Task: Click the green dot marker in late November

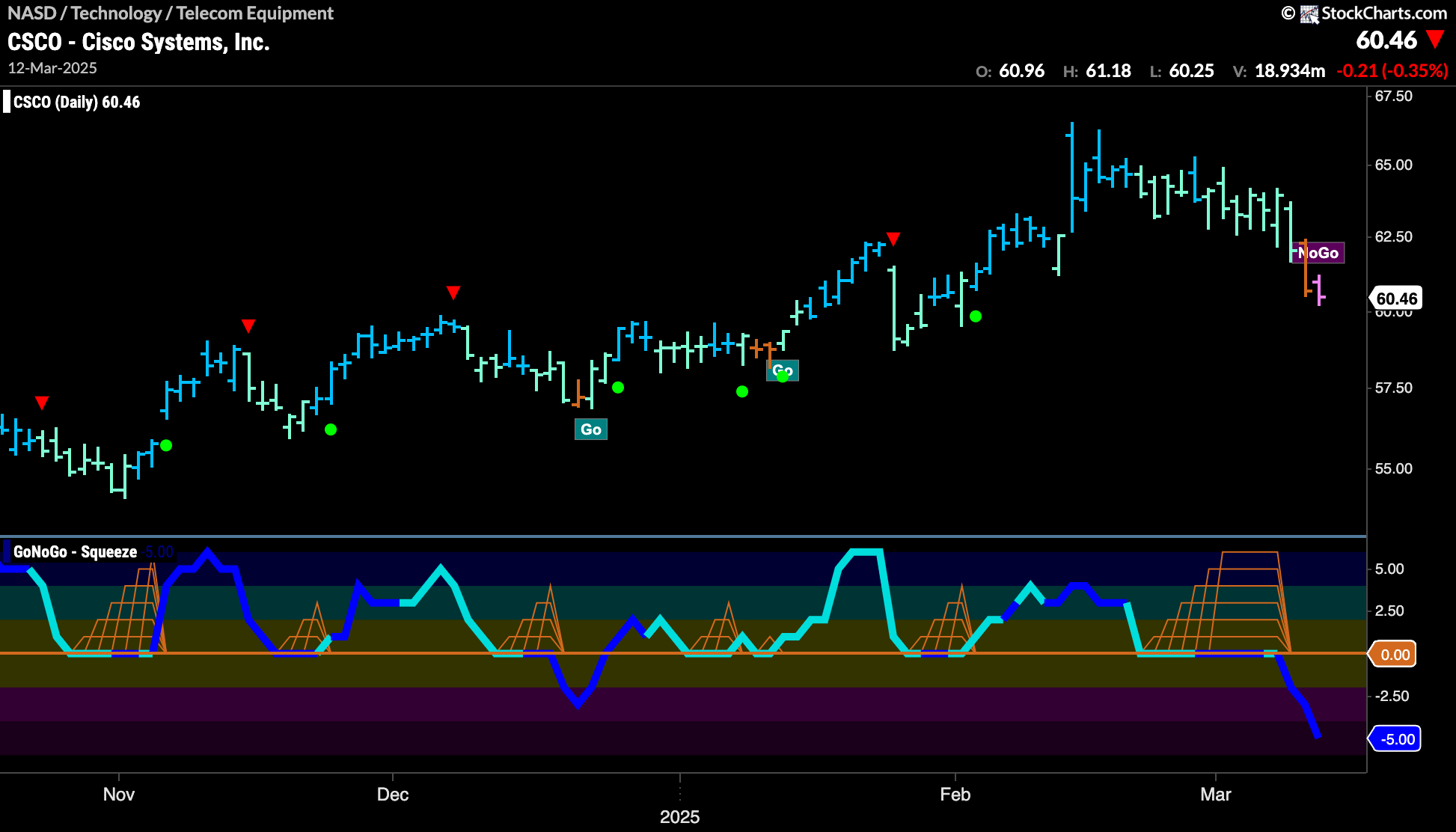Action: tap(331, 429)
